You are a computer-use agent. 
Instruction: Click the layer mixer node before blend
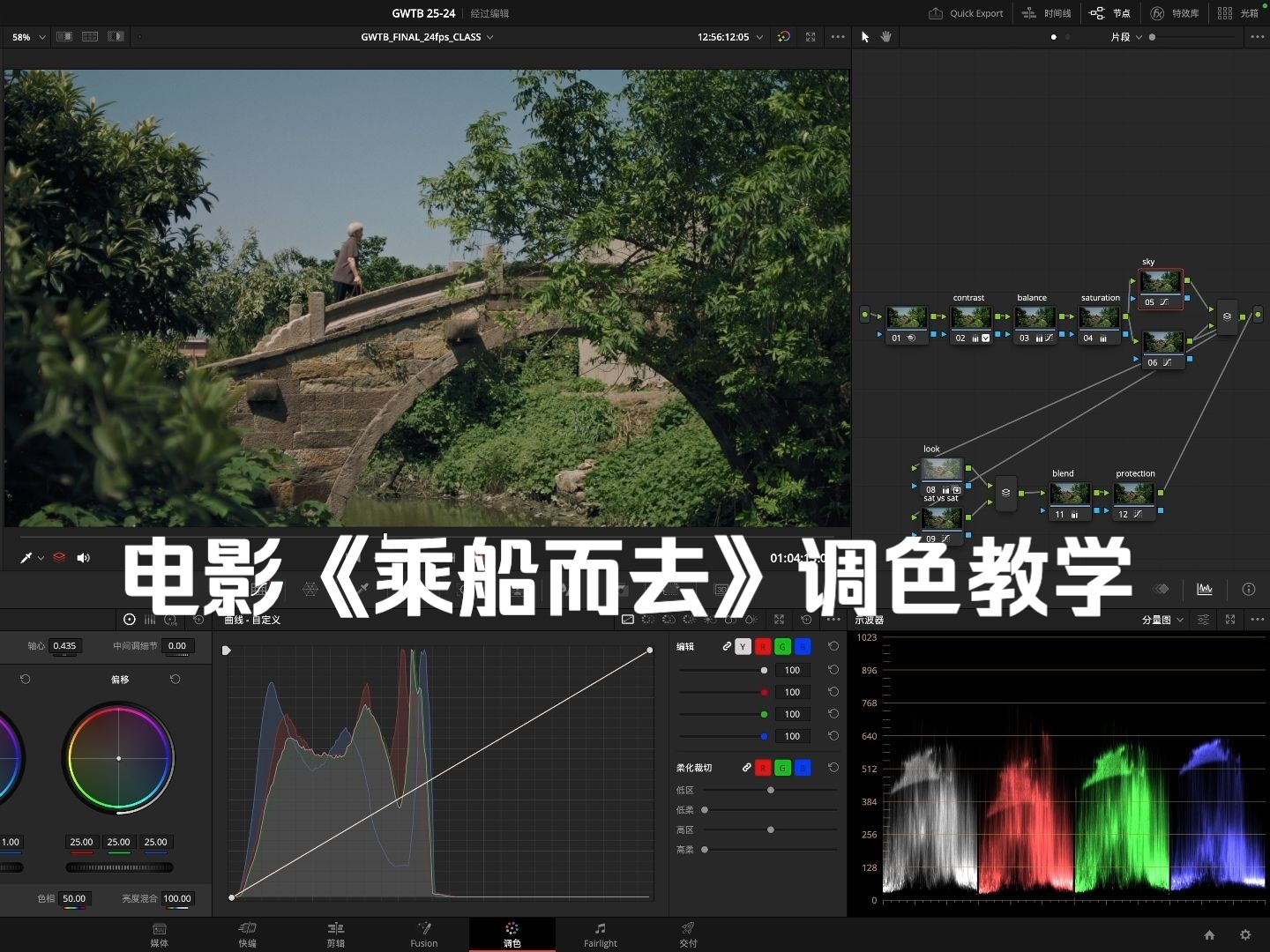tap(1005, 493)
